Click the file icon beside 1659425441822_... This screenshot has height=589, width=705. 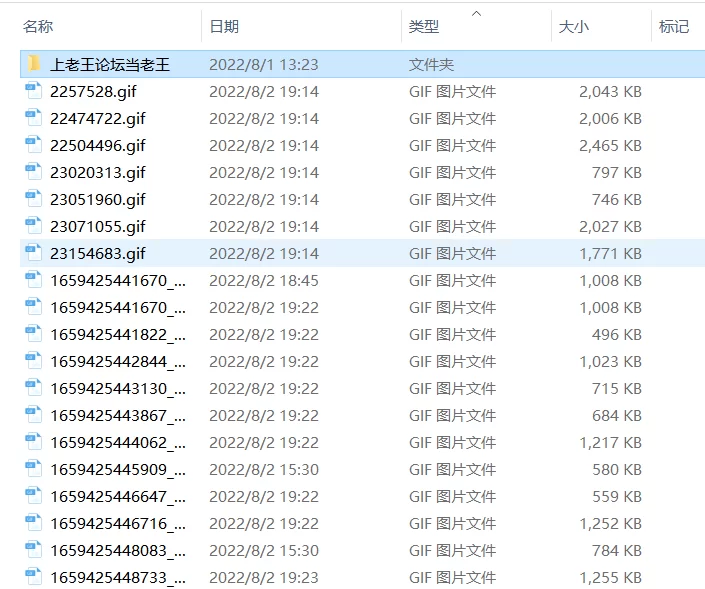pos(34,334)
